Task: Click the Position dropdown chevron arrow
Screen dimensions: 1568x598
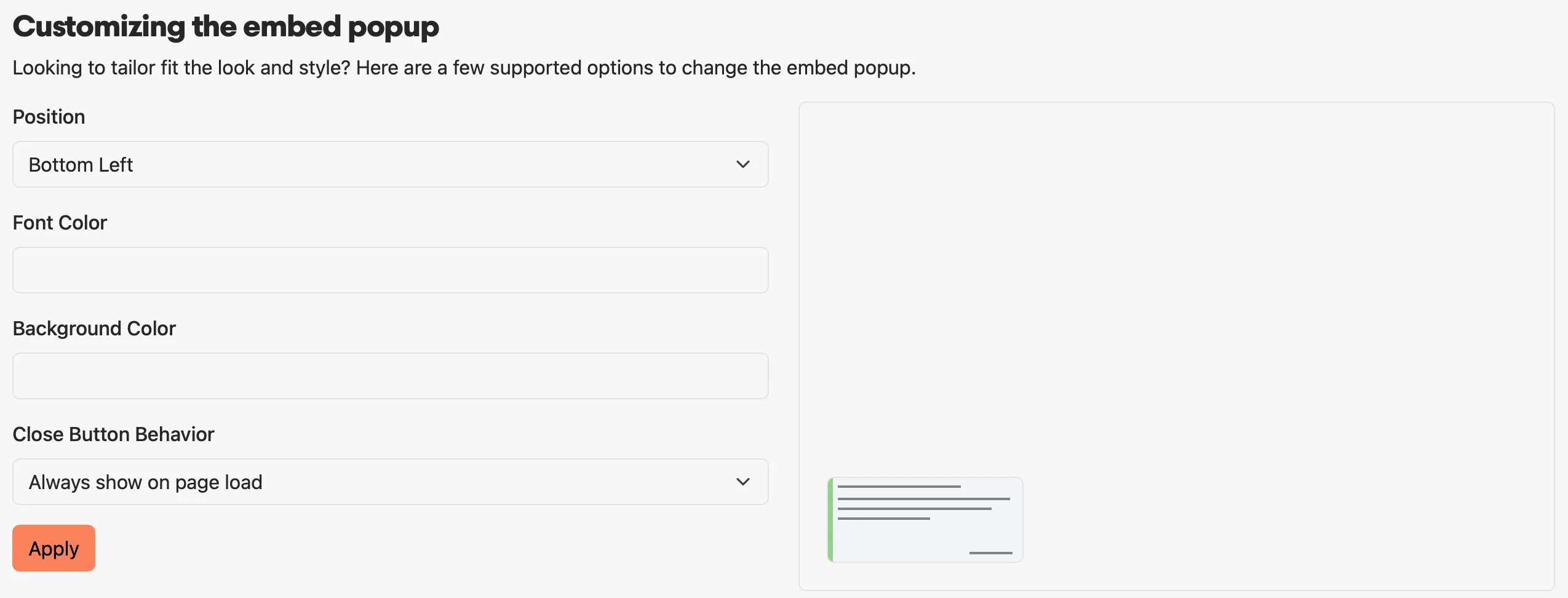Action: 743,164
